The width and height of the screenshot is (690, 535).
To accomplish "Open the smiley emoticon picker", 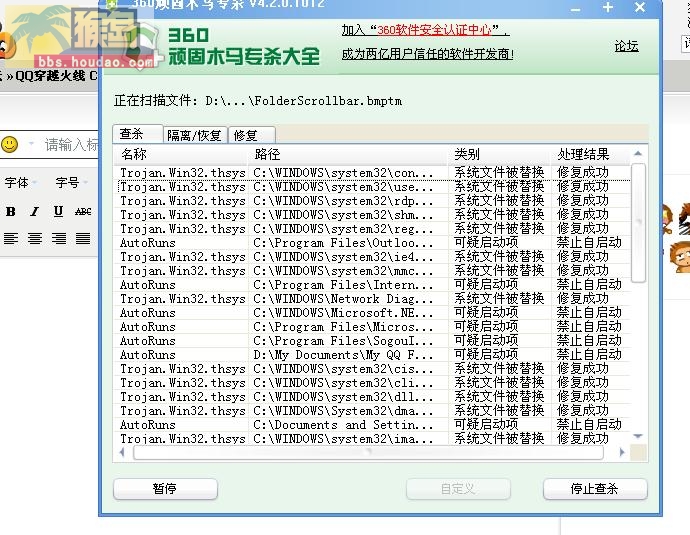I will click(10, 144).
